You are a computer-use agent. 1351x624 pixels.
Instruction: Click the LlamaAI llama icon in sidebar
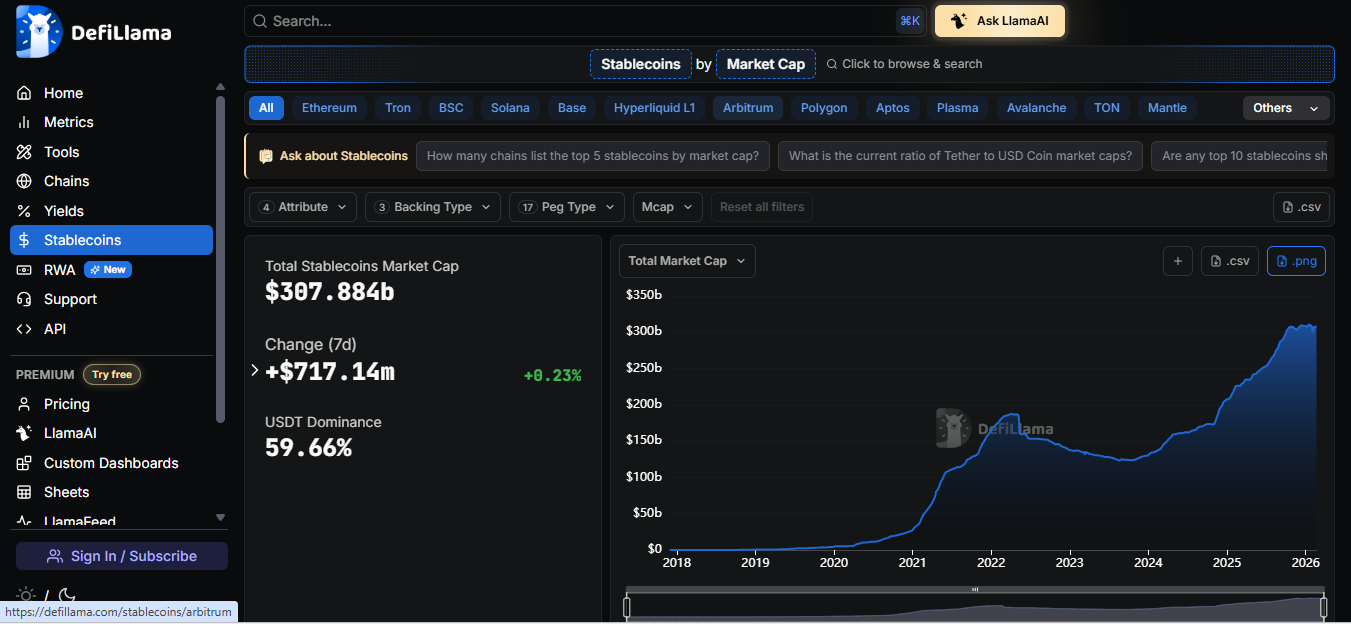25,433
